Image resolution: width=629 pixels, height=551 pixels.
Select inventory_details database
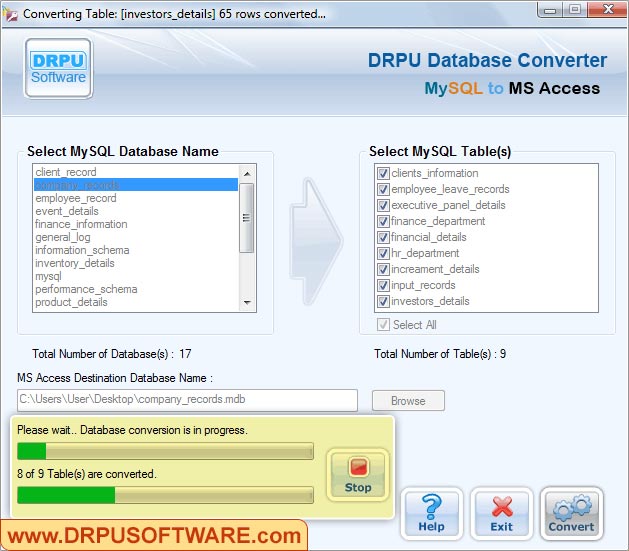click(x=136, y=263)
